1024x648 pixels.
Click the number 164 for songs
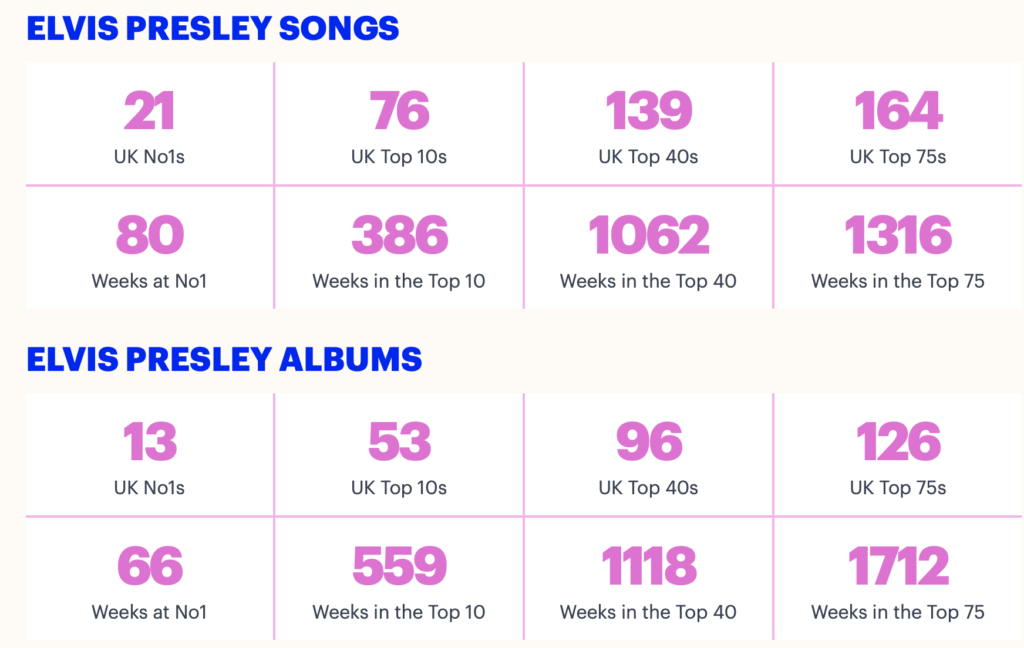tap(898, 111)
